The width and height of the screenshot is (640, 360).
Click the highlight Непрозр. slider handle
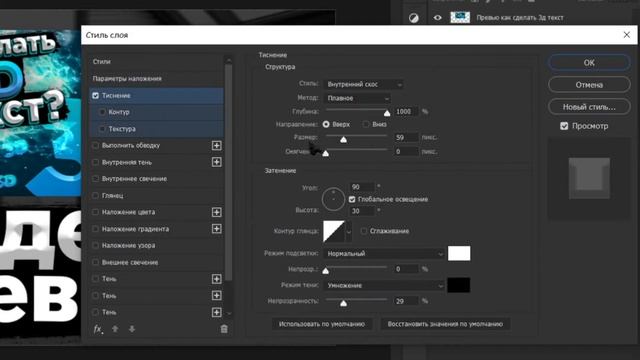[326, 271]
